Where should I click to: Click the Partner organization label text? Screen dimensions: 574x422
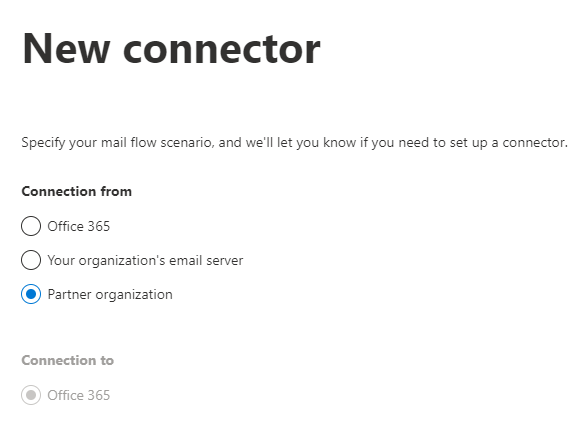110,295
